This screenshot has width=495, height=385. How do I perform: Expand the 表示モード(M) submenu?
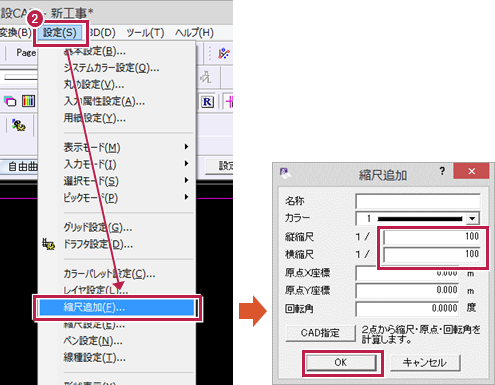point(186,147)
